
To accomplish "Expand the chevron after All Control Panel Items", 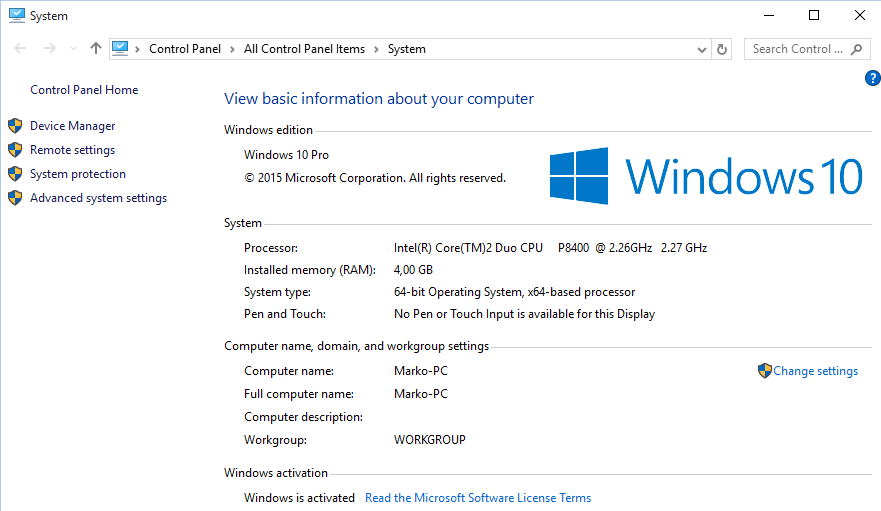I will [x=376, y=49].
